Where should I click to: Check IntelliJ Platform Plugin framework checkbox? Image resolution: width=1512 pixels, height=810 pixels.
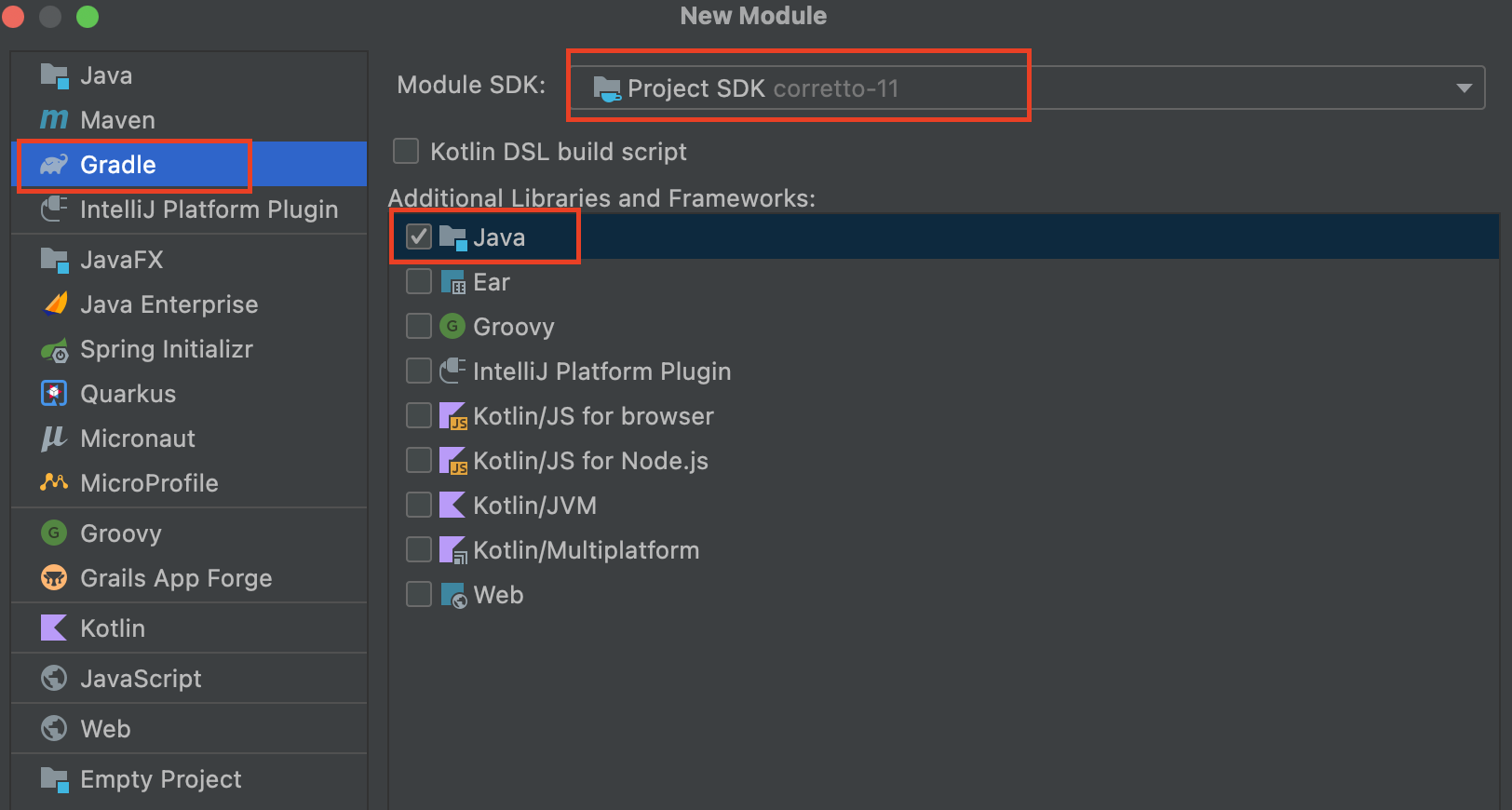point(419,371)
